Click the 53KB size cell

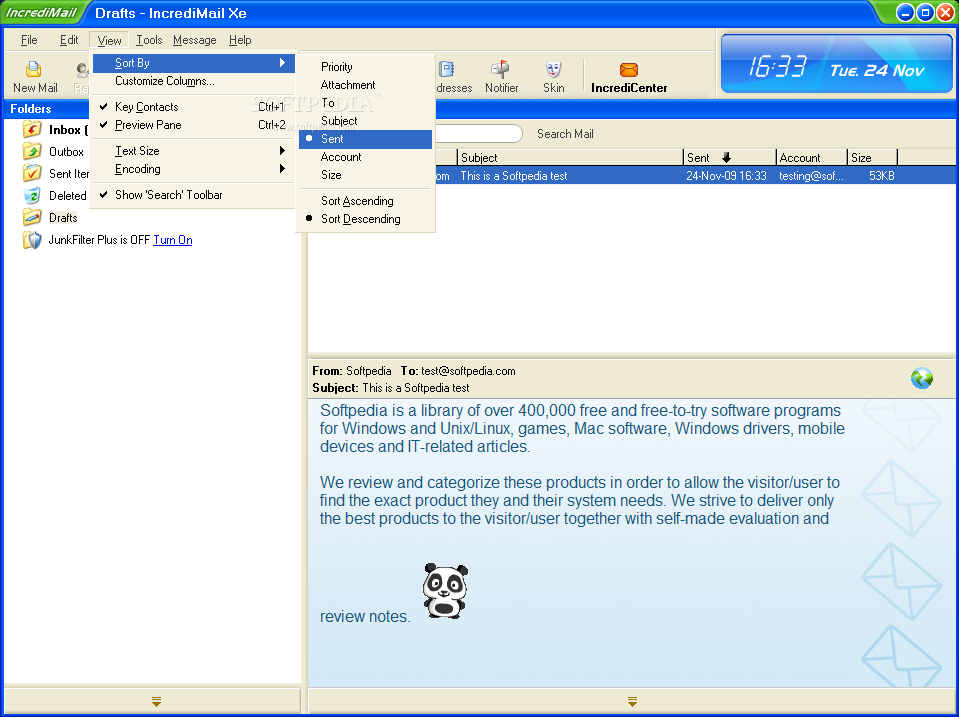click(x=881, y=176)
